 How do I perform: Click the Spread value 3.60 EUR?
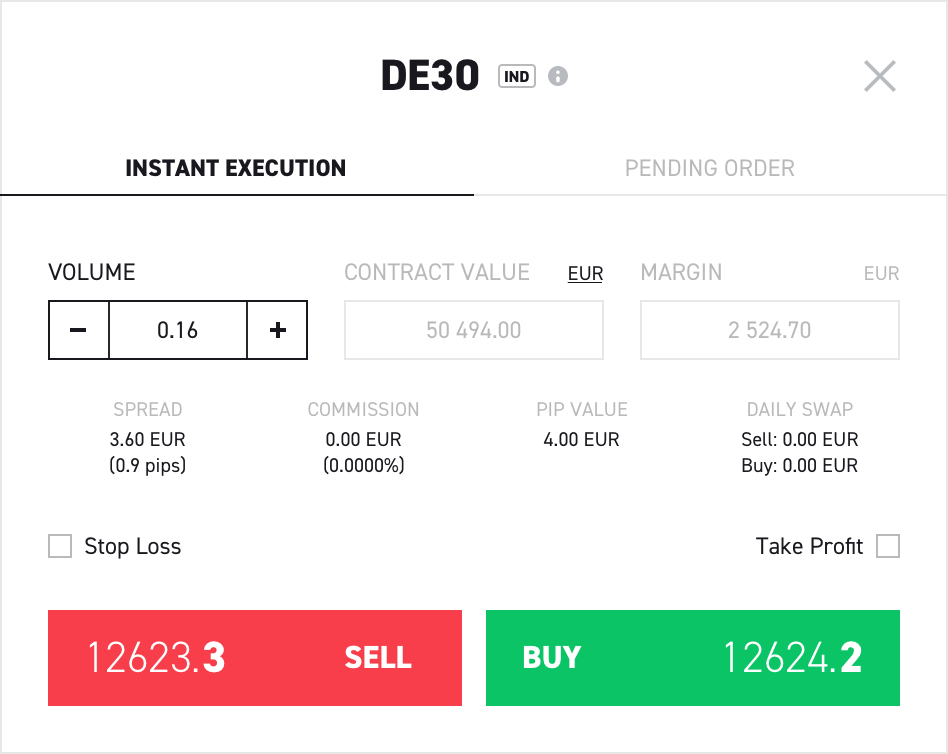[148, 439]
